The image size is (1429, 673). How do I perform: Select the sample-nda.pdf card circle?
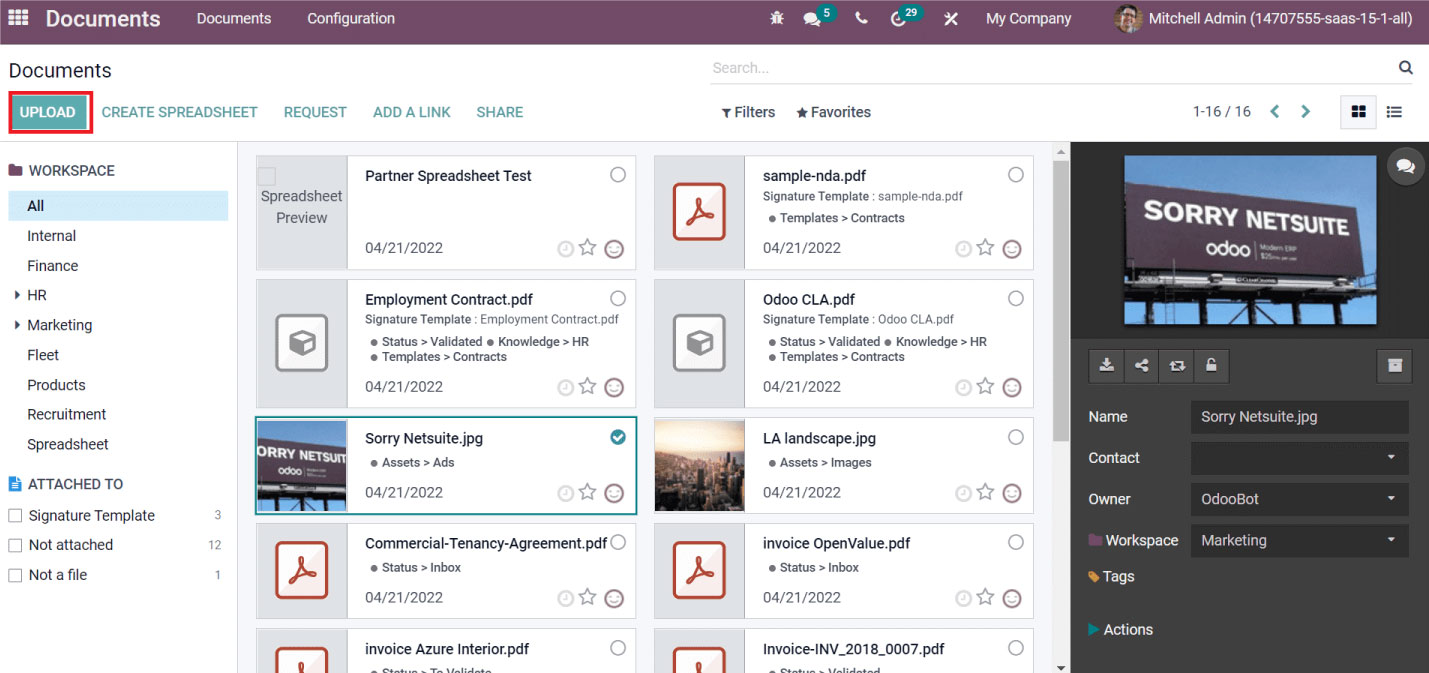coord(1016,175)
